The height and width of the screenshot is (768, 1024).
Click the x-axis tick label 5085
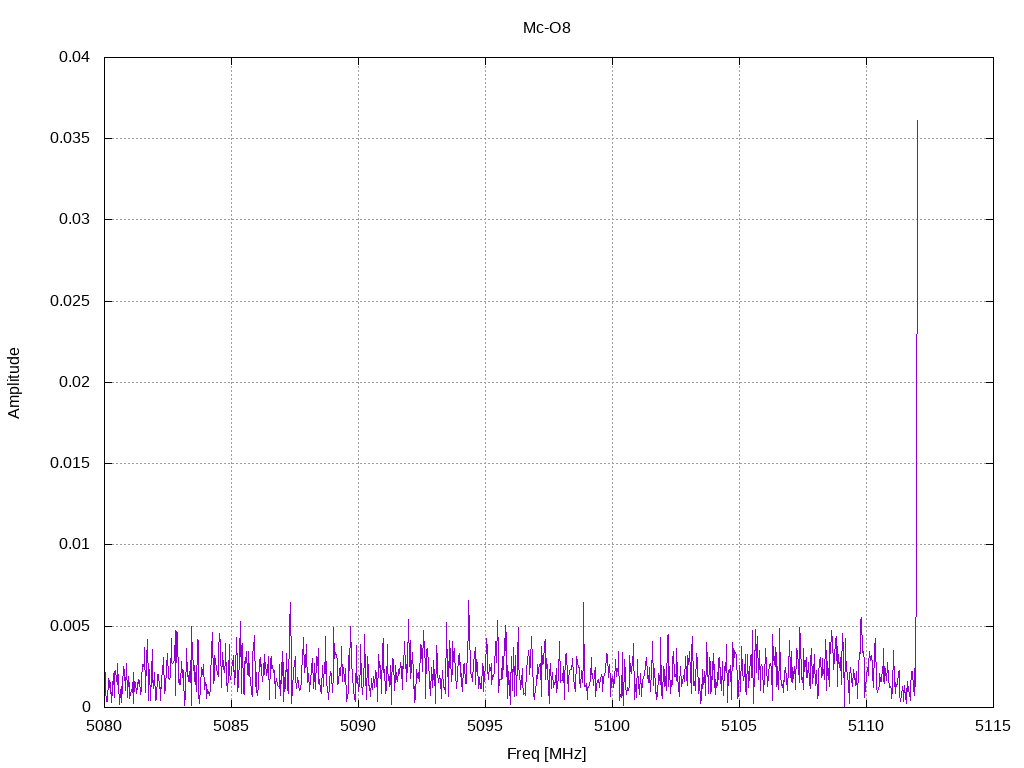point(231,726)
